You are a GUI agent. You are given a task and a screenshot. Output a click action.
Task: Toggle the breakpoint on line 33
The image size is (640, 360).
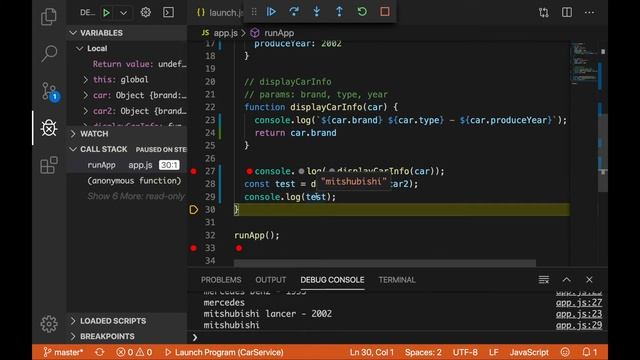(193, 248)
